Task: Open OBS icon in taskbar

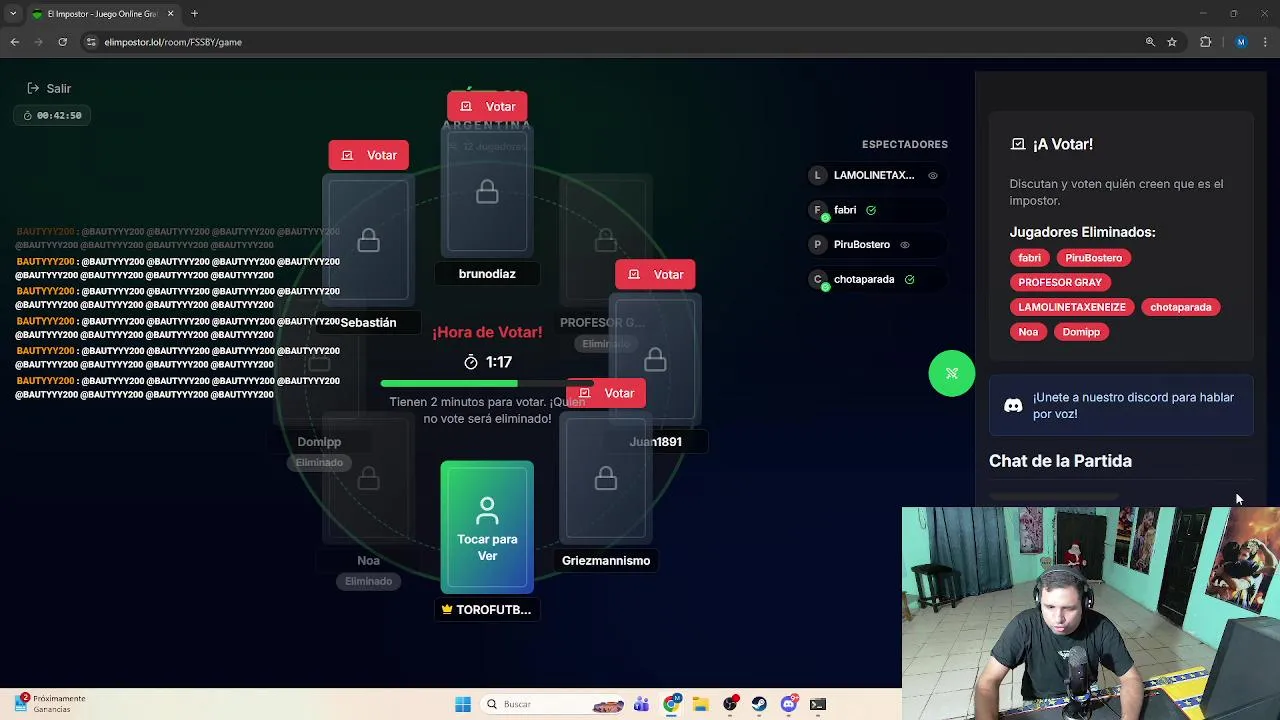Action: coord(730,704)
